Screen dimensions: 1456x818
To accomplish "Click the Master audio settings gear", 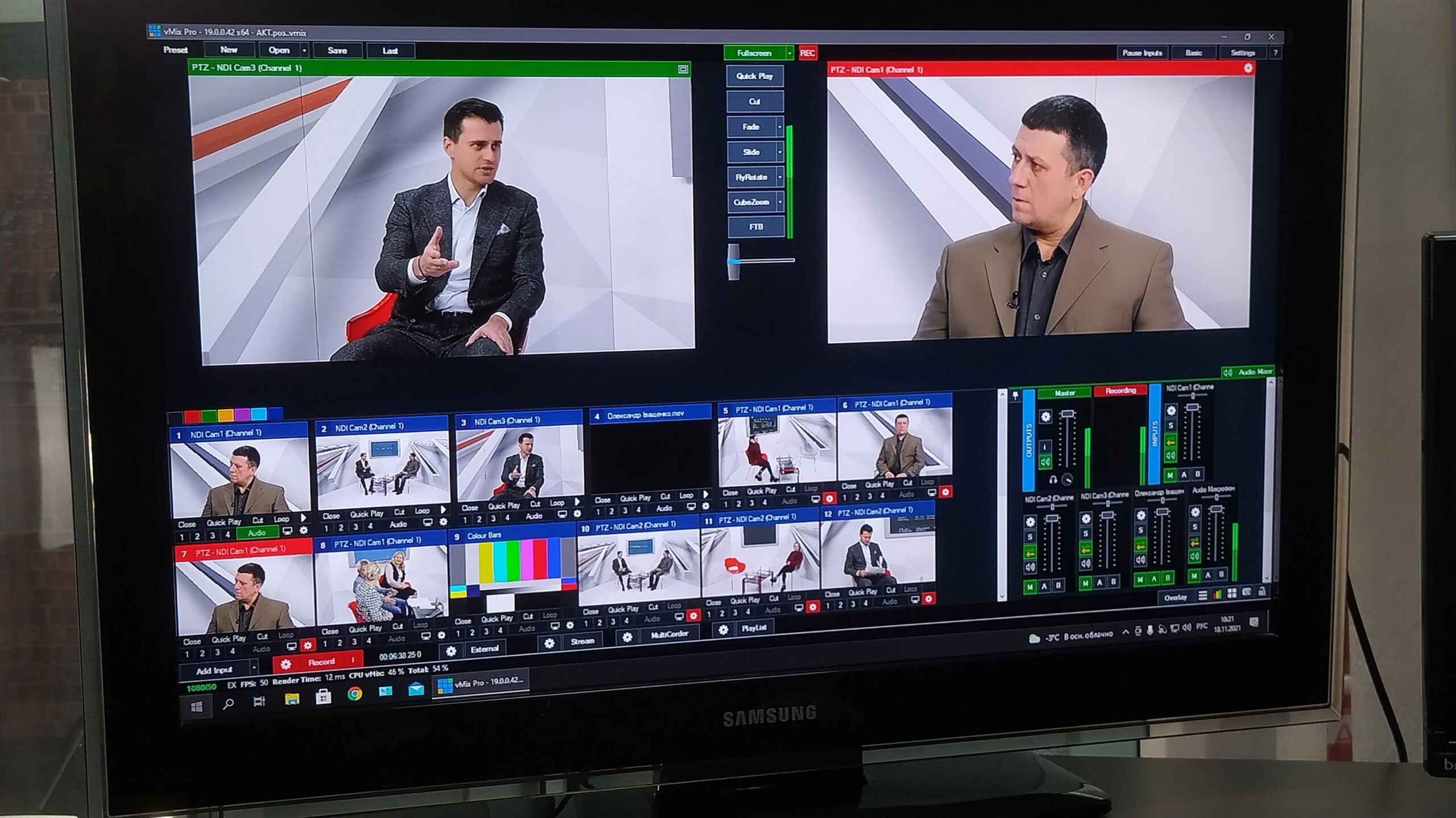I will pos(1045,417).
